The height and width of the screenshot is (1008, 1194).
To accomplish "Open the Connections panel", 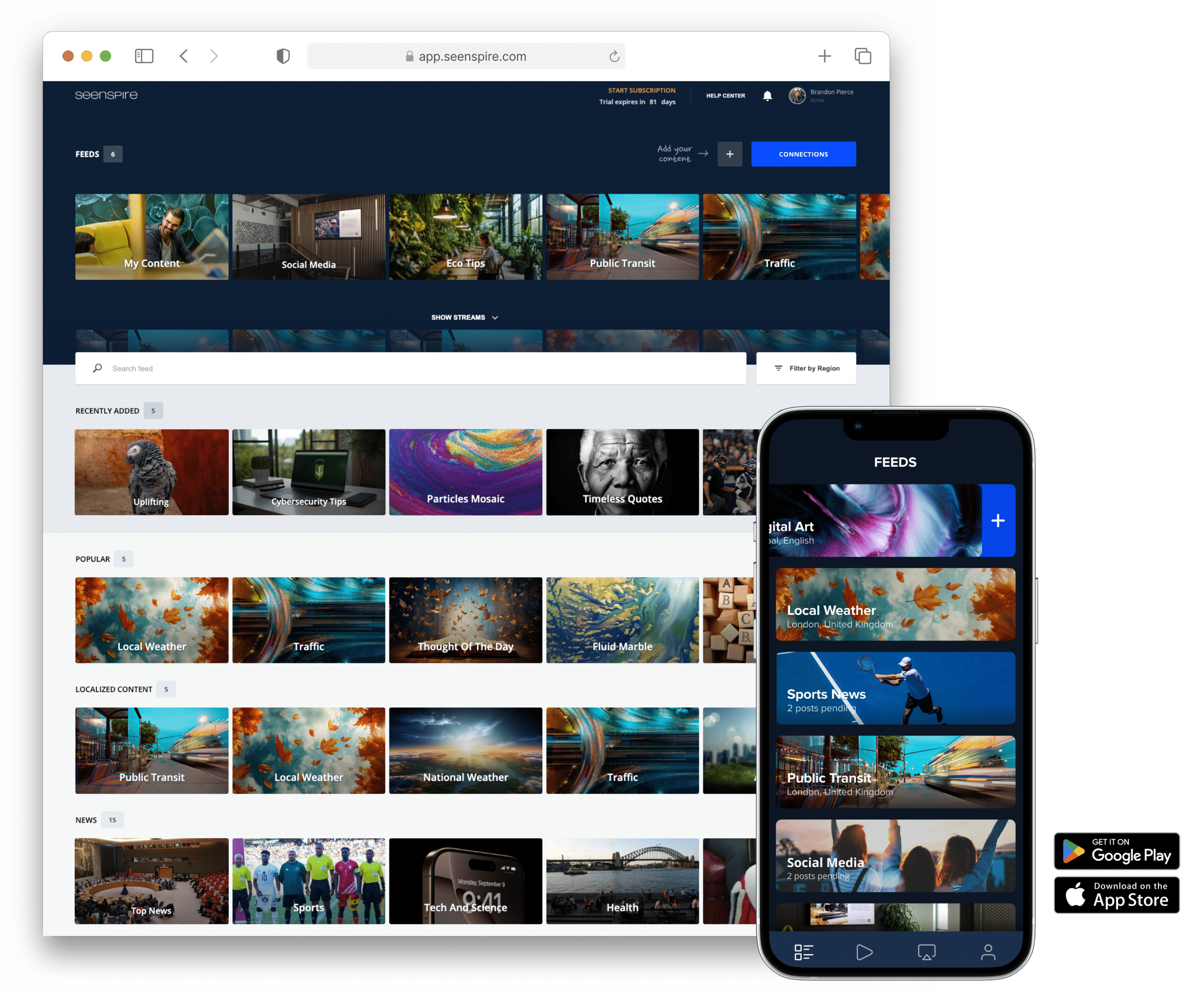I will [803, 154].
